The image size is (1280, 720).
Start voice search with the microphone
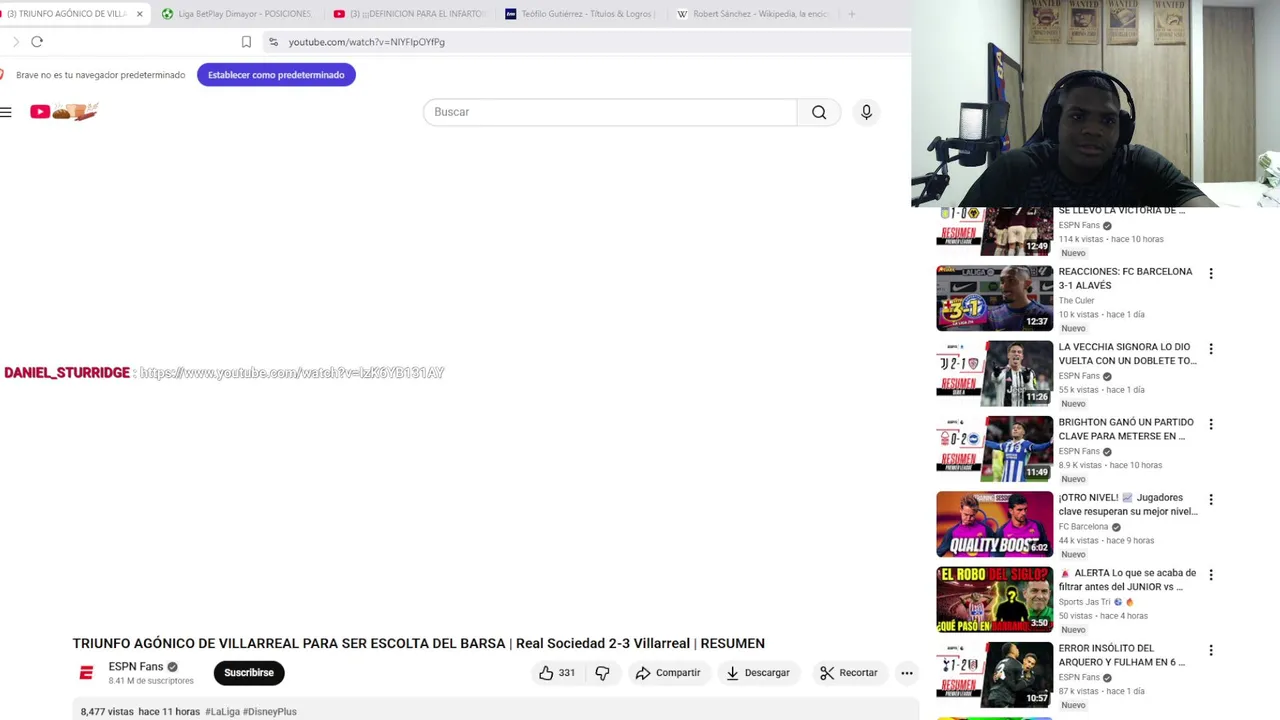click(x=866, y=112)
